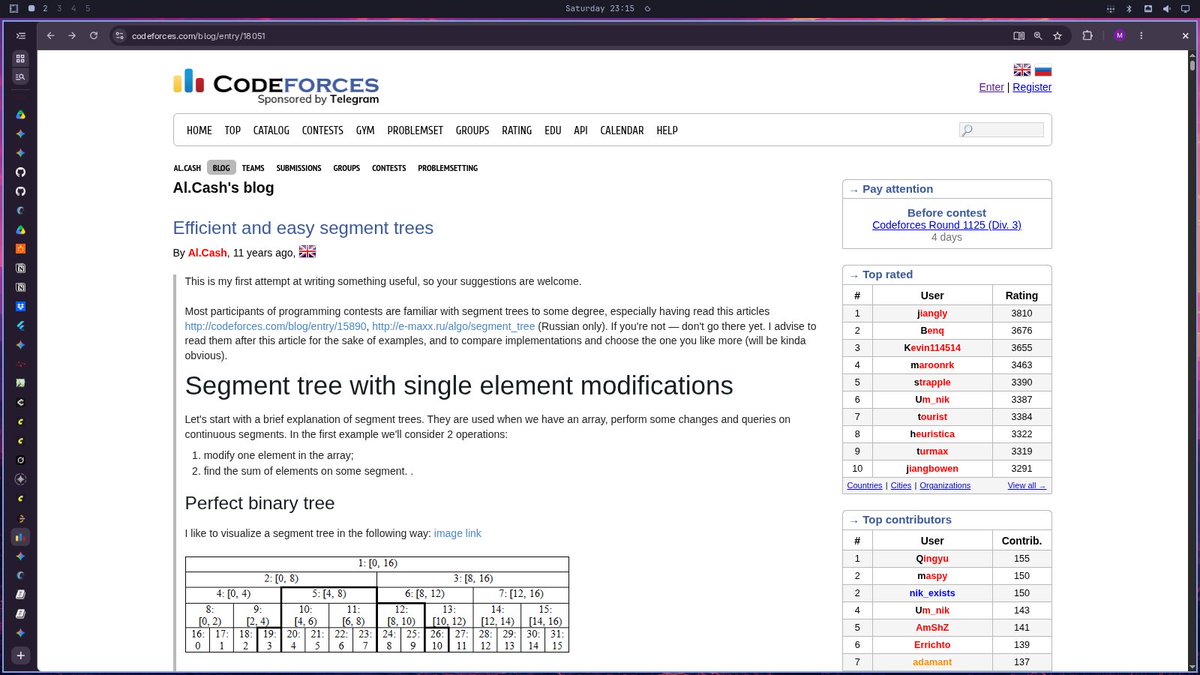Screen dimensions: 1200x675
Task: Open the PROBLEMSET menu item
Action: click(415, 130)
